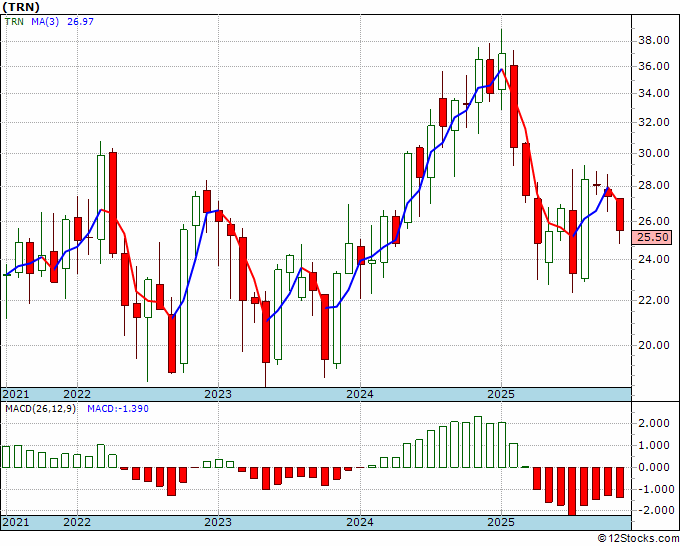Viewport: 680px width, 546px height.
Task: Click the current price tag 25.50
Action: tap(652, 238)
